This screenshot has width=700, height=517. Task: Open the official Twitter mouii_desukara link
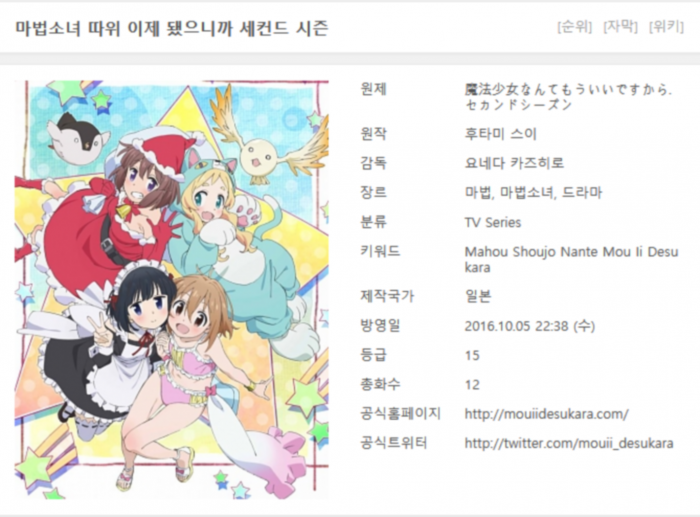569,443
